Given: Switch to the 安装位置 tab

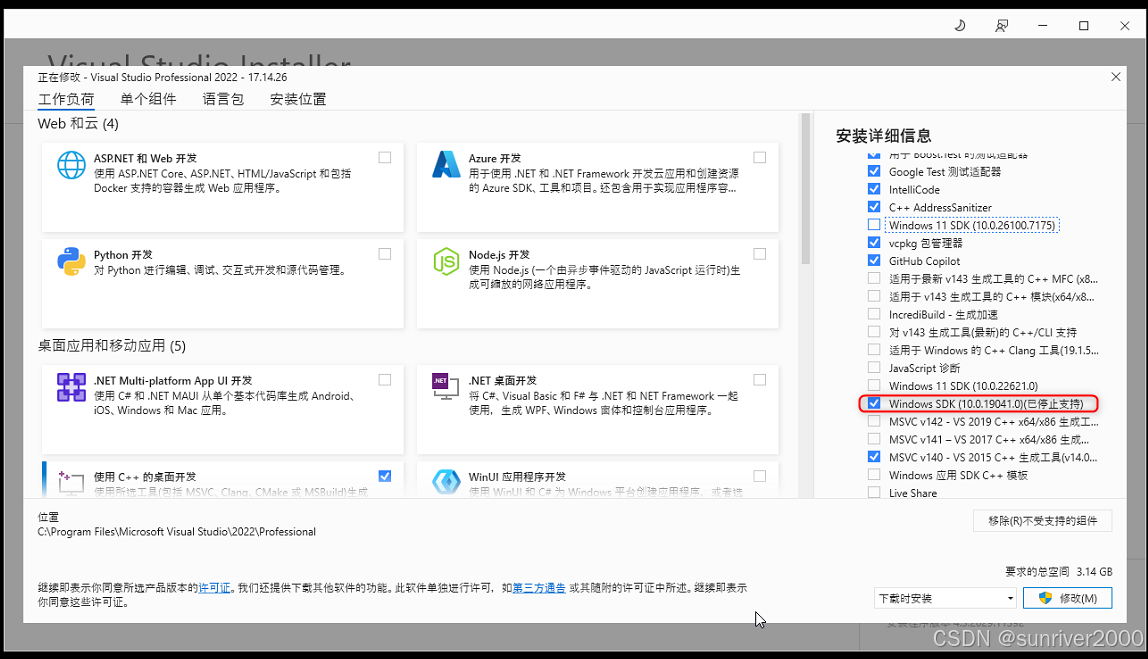Looking at the screenshot, I should pyautogui.click(x=298, y=99).
